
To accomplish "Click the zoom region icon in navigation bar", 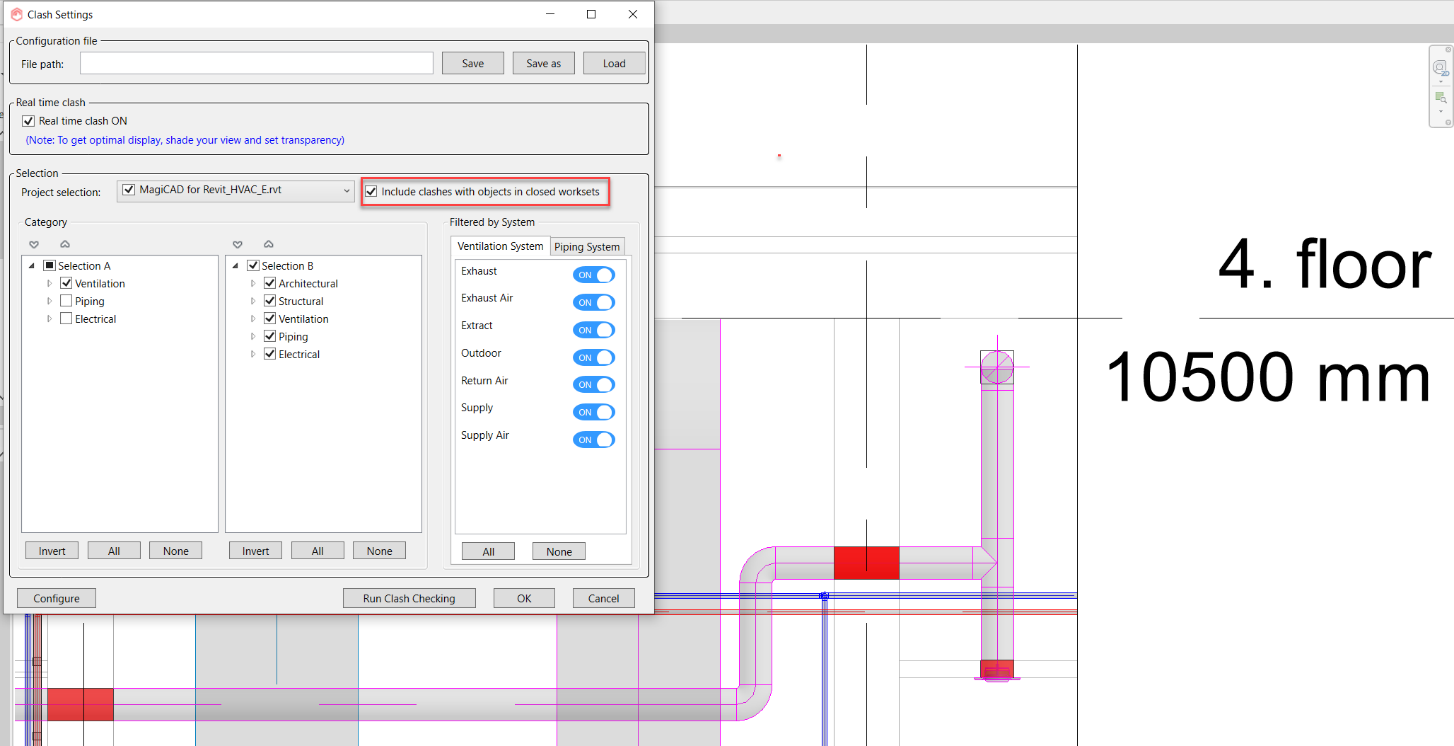I will [1440, 97].
